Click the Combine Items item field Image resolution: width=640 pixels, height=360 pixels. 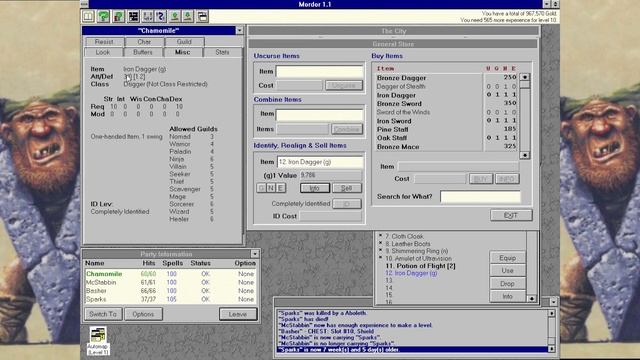(320, 115)
